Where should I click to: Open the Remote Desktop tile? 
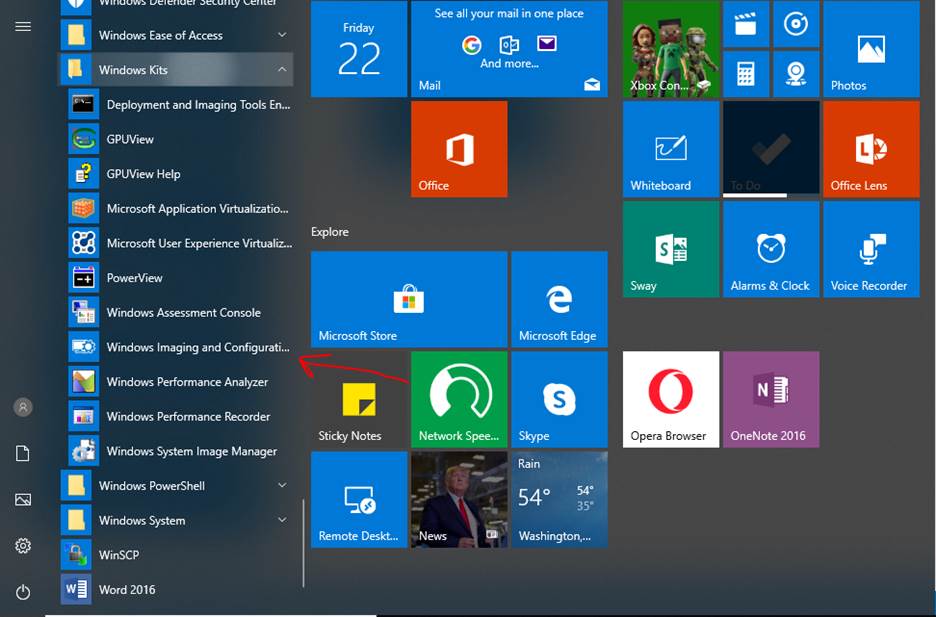359,500
